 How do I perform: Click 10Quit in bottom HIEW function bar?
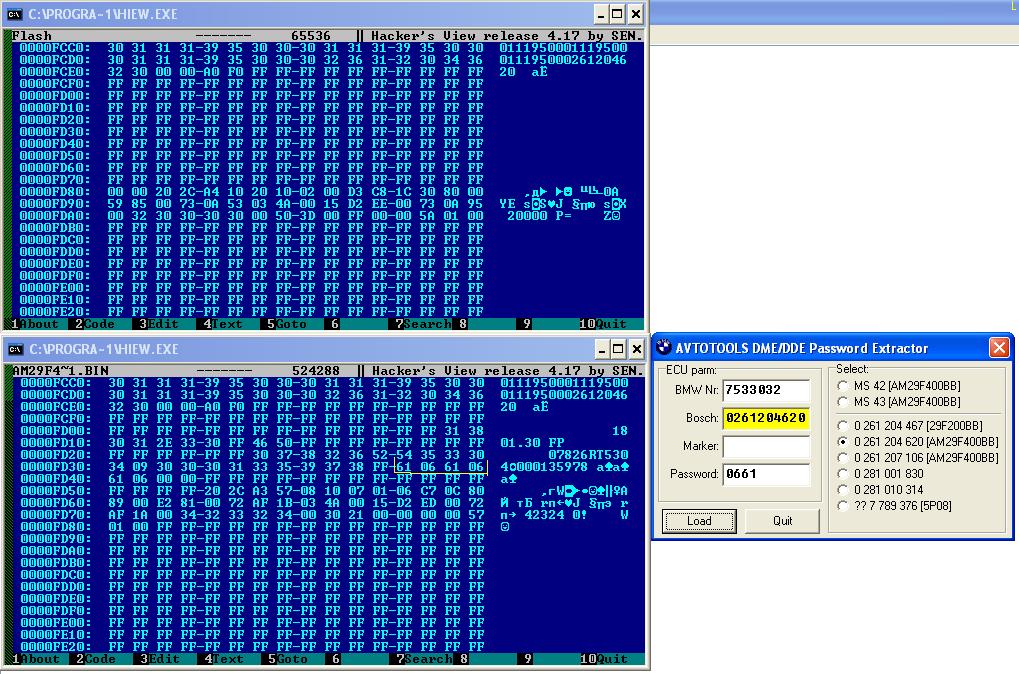(x=604, y=659)
